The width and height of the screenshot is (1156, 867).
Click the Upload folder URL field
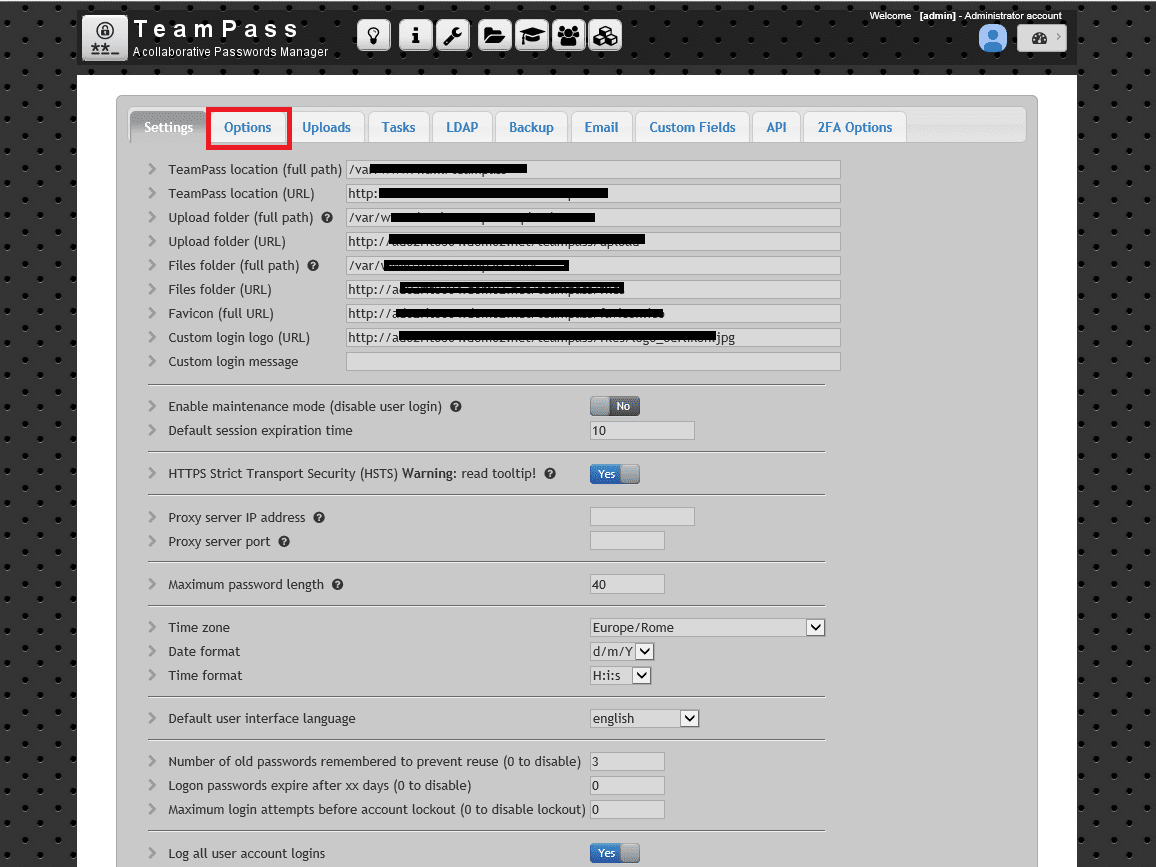pos(593,241)
